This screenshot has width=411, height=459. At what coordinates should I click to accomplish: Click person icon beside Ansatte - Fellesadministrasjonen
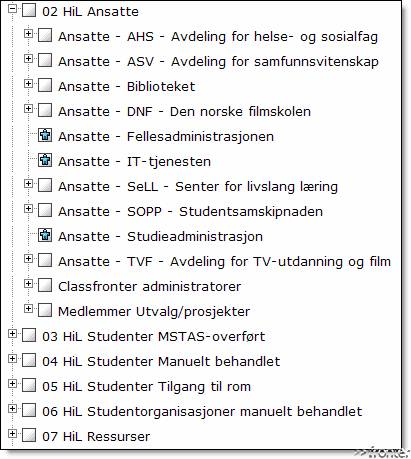[45, 135]
